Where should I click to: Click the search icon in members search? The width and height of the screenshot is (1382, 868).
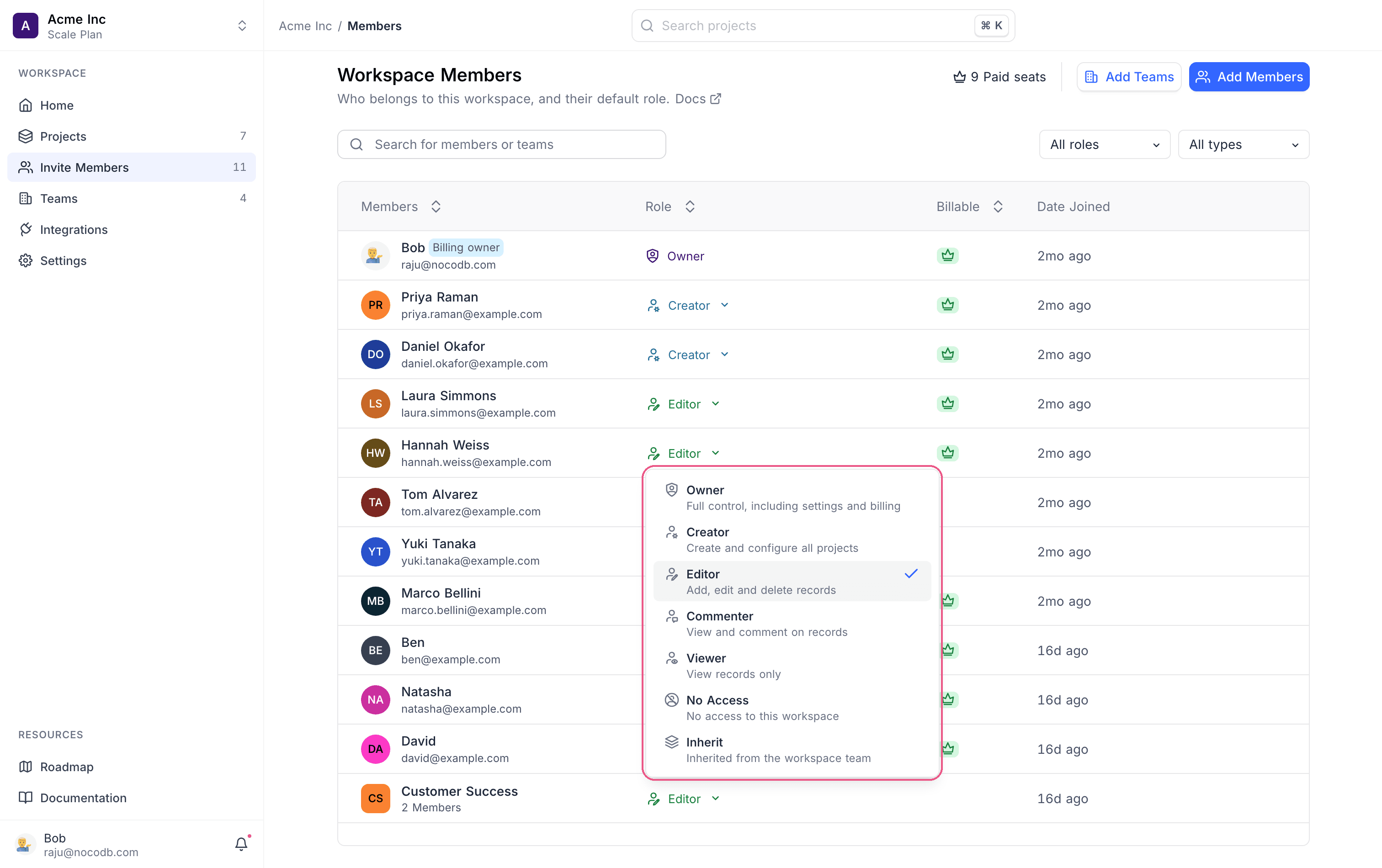(356, 144)
